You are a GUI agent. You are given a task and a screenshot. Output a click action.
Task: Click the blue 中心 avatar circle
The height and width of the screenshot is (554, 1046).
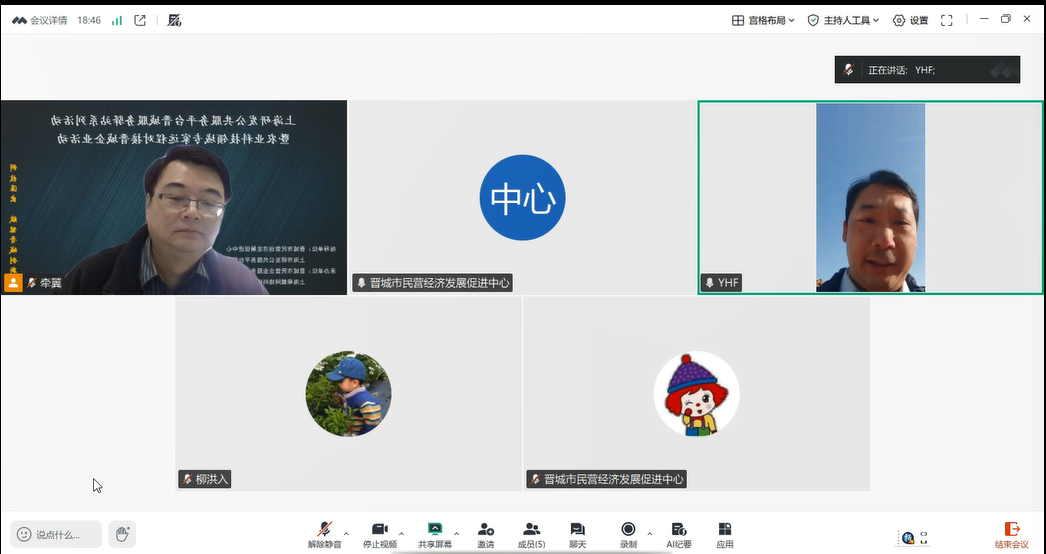[x=522, y=198]
